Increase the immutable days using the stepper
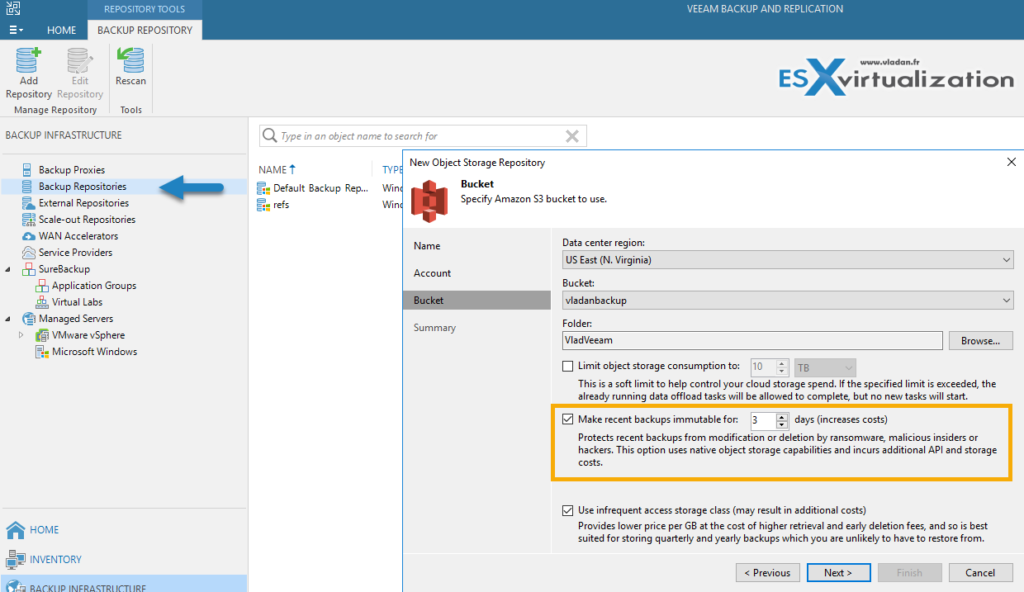This screenshot has height=592, width=1024. [784, 417]
